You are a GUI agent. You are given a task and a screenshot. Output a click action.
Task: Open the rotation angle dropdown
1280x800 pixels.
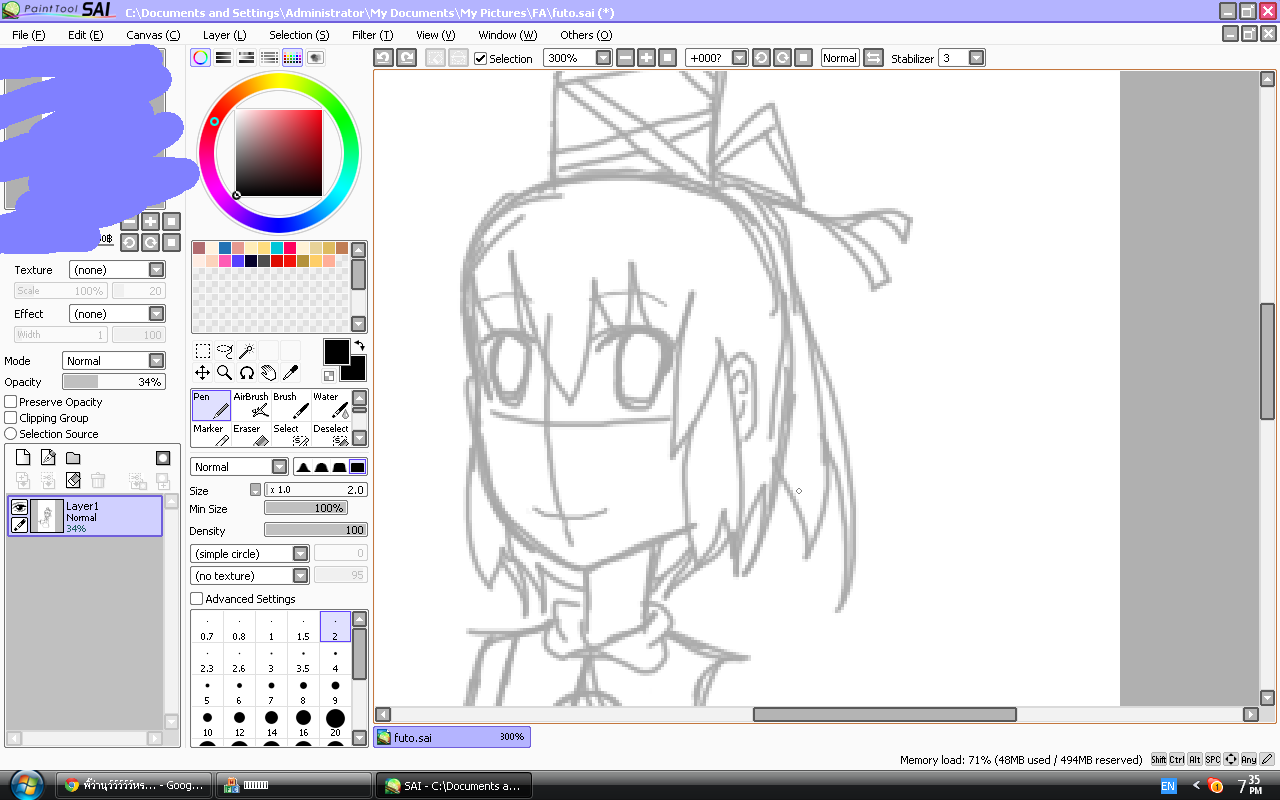pyautogui.click(x=739, y=58)
